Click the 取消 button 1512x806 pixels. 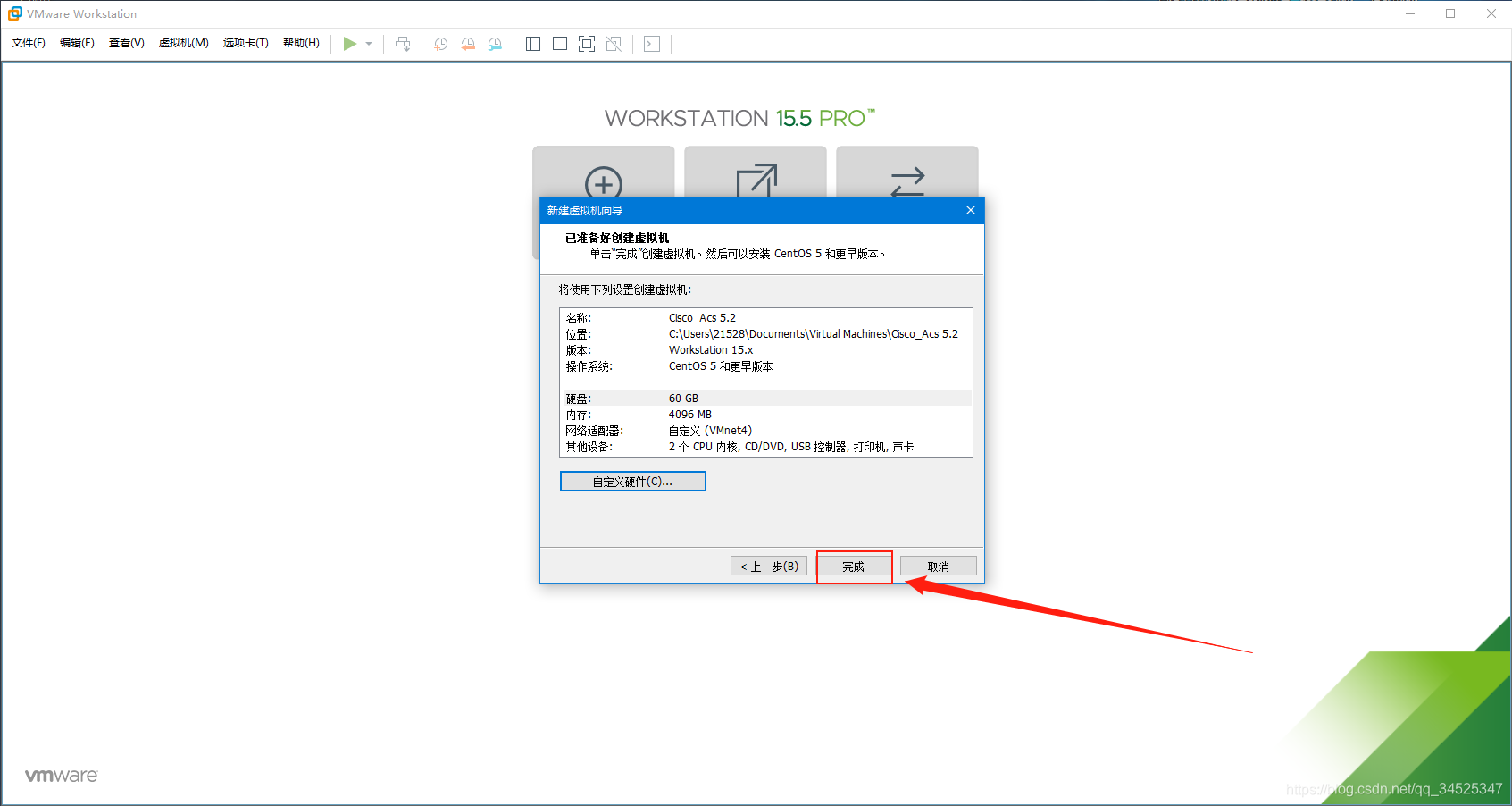[x=939, y=567]
